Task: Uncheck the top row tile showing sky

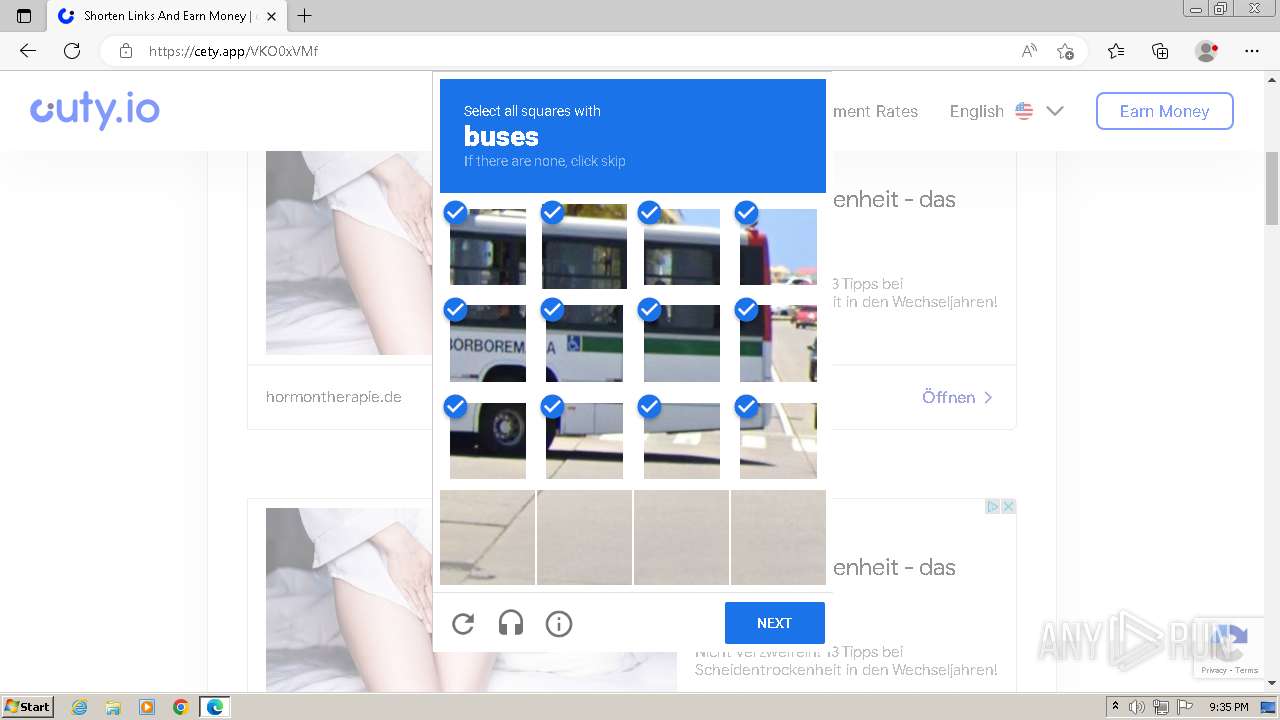Action: coord(778,245)
